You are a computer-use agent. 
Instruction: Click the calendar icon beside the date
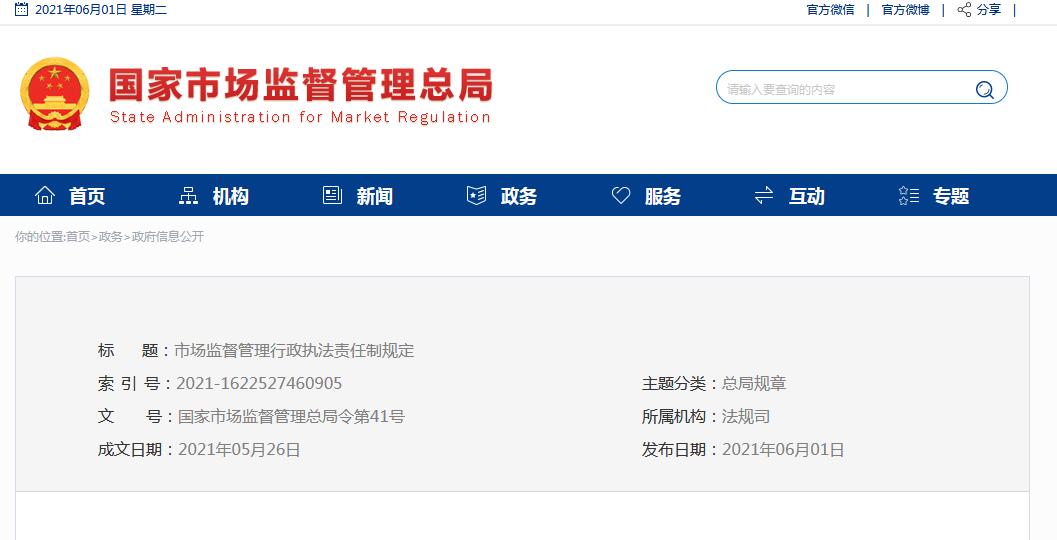click(22, 9)
